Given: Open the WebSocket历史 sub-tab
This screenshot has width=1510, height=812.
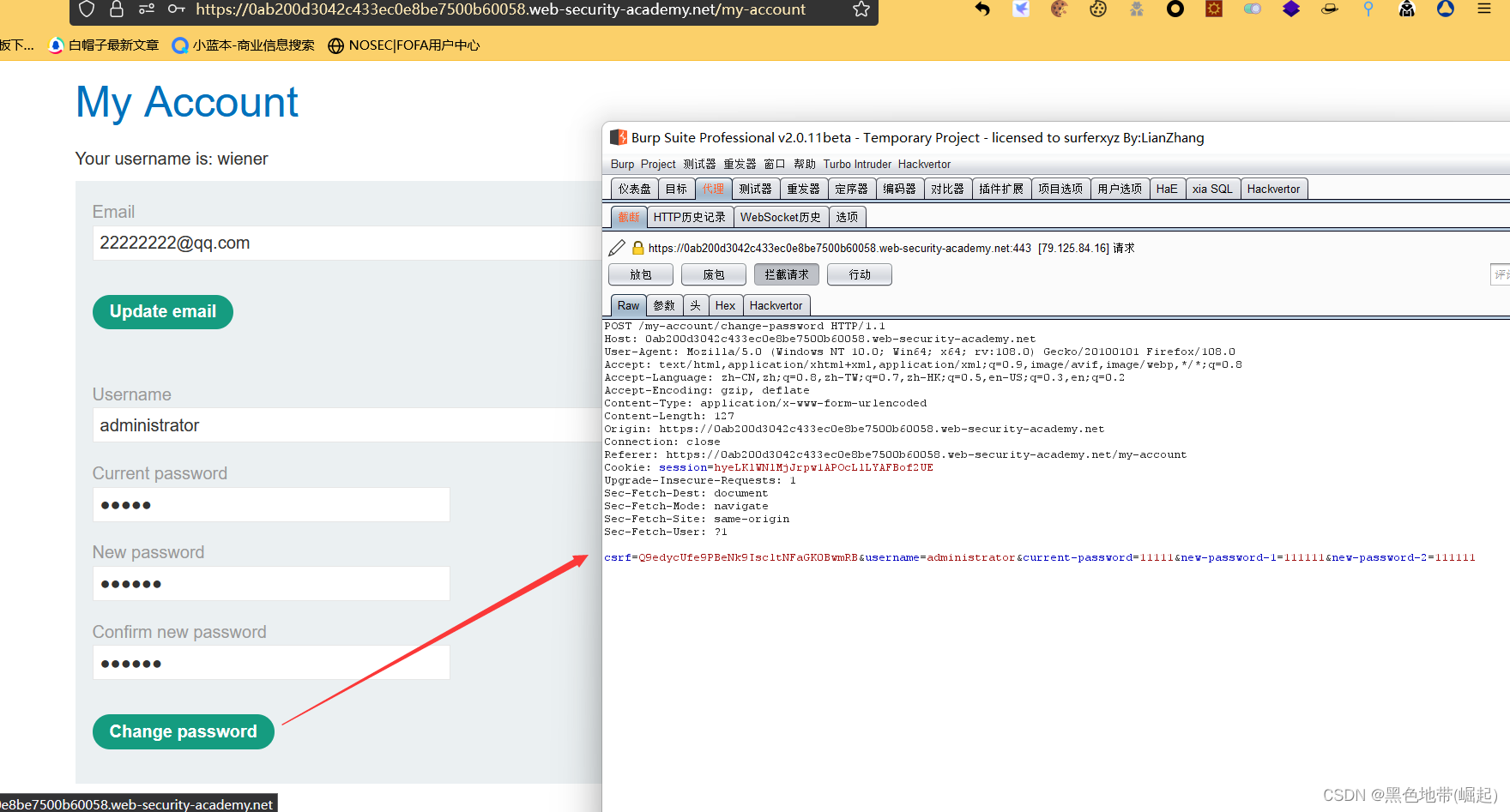Looking at the screenshot, I should [x=781, y=217].
